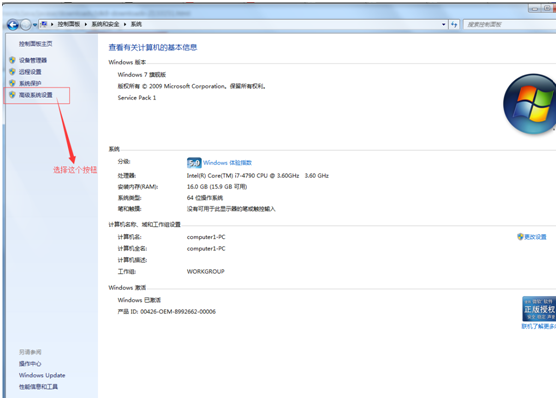
Task: Click the WORKGROUP workgroup value
Action: tap(206, 272)
